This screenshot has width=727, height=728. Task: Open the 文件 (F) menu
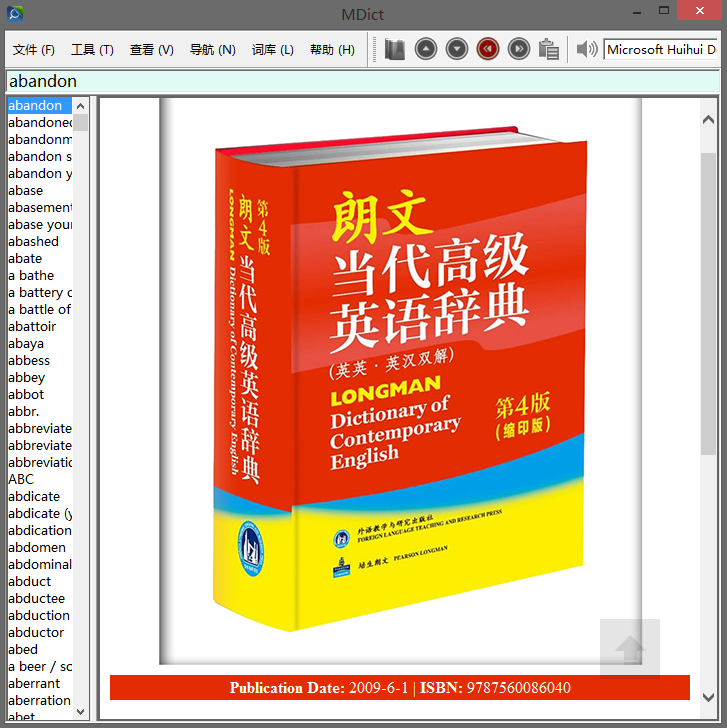coord(33,50)
